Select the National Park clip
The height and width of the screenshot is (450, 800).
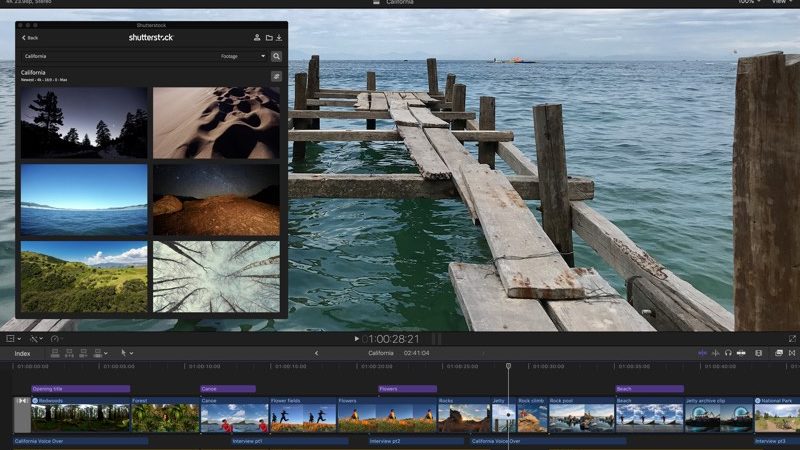coord(777,415)
